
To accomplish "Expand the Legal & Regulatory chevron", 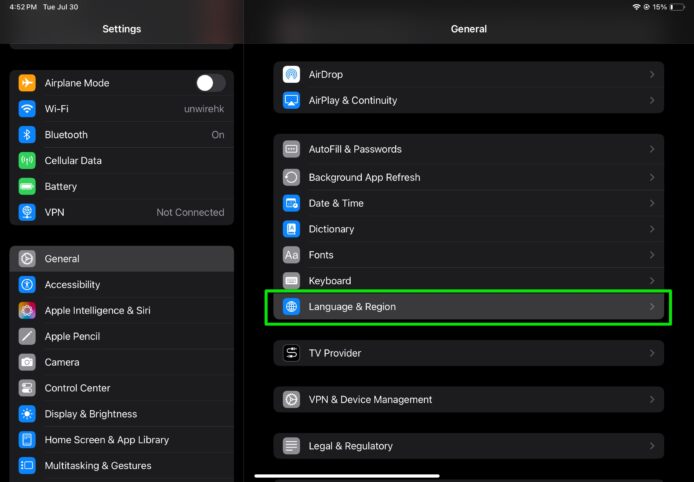I will 651,446.
